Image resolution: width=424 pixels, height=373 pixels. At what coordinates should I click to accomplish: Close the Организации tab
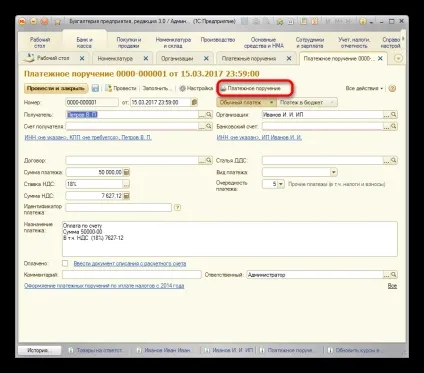[x=206, y=58]
